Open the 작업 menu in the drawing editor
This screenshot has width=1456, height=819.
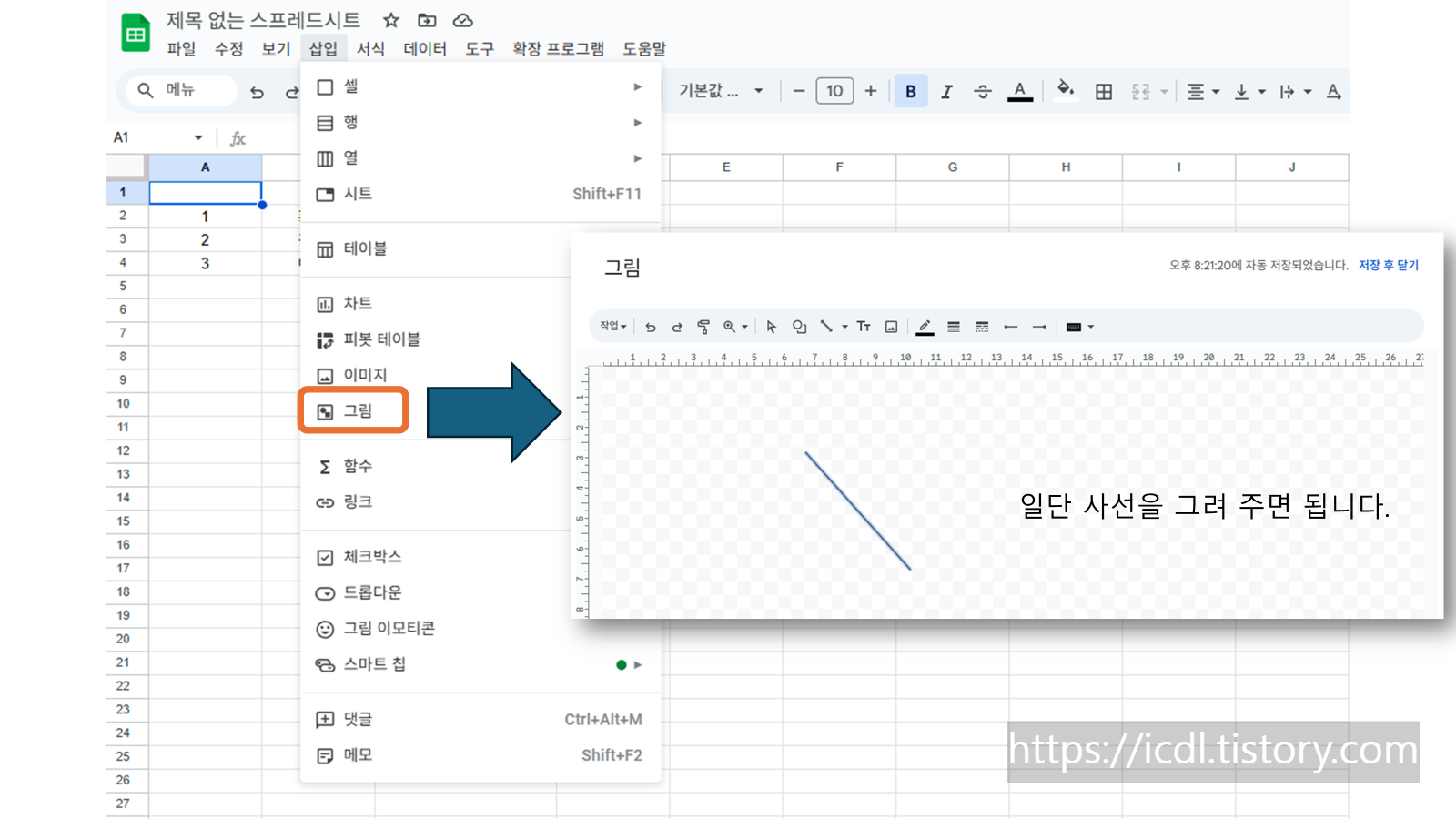point(611,327)
